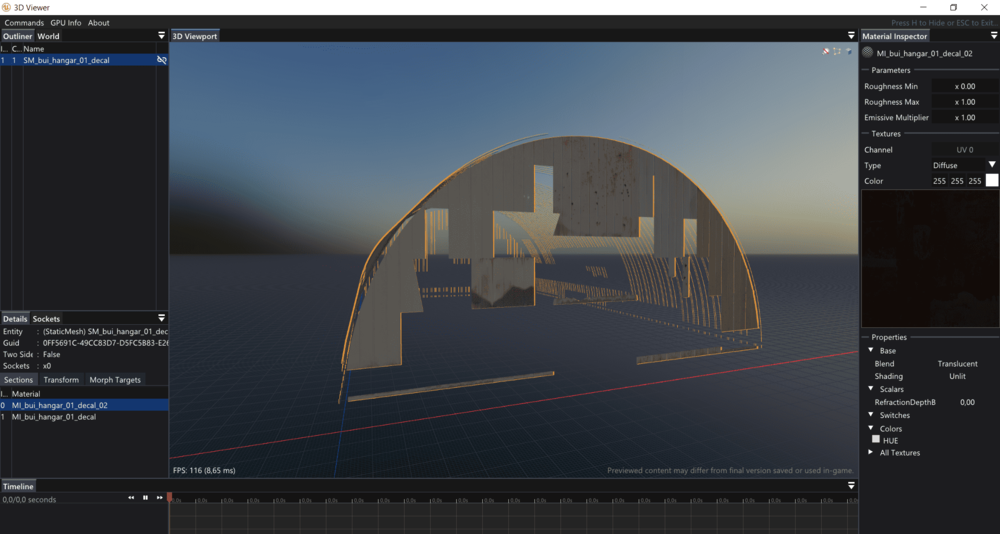1000x534 pixels.
Task: Click the leftmost icon in the viewport corner
Action: coord(826,51)
